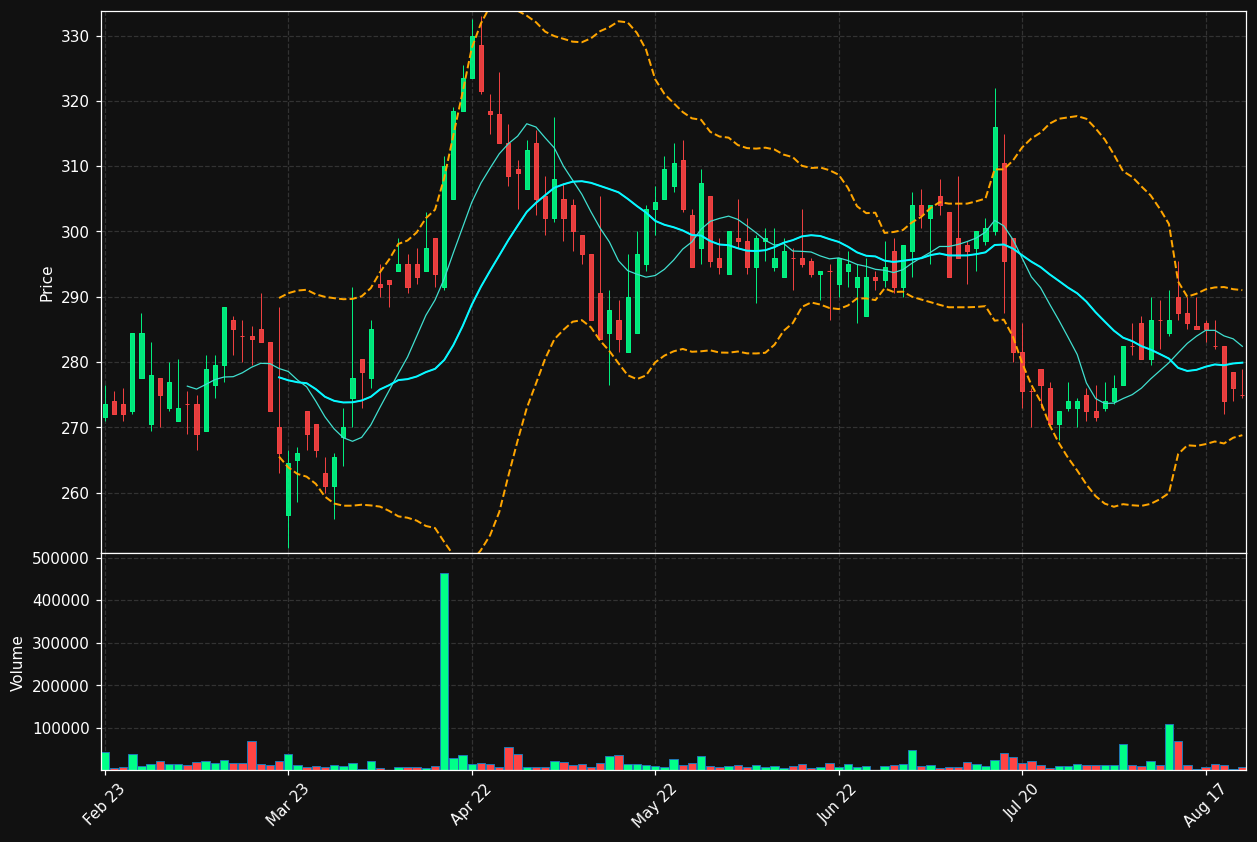Click the "Price" y-axis label
Viewport: 1257px width, 842px height.
[x=47, y=284]
